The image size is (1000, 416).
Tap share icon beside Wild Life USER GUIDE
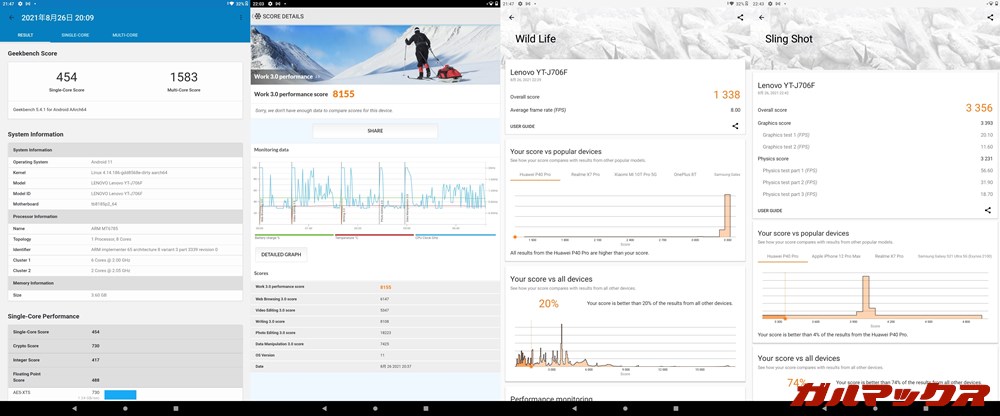[x=735, y=126]
